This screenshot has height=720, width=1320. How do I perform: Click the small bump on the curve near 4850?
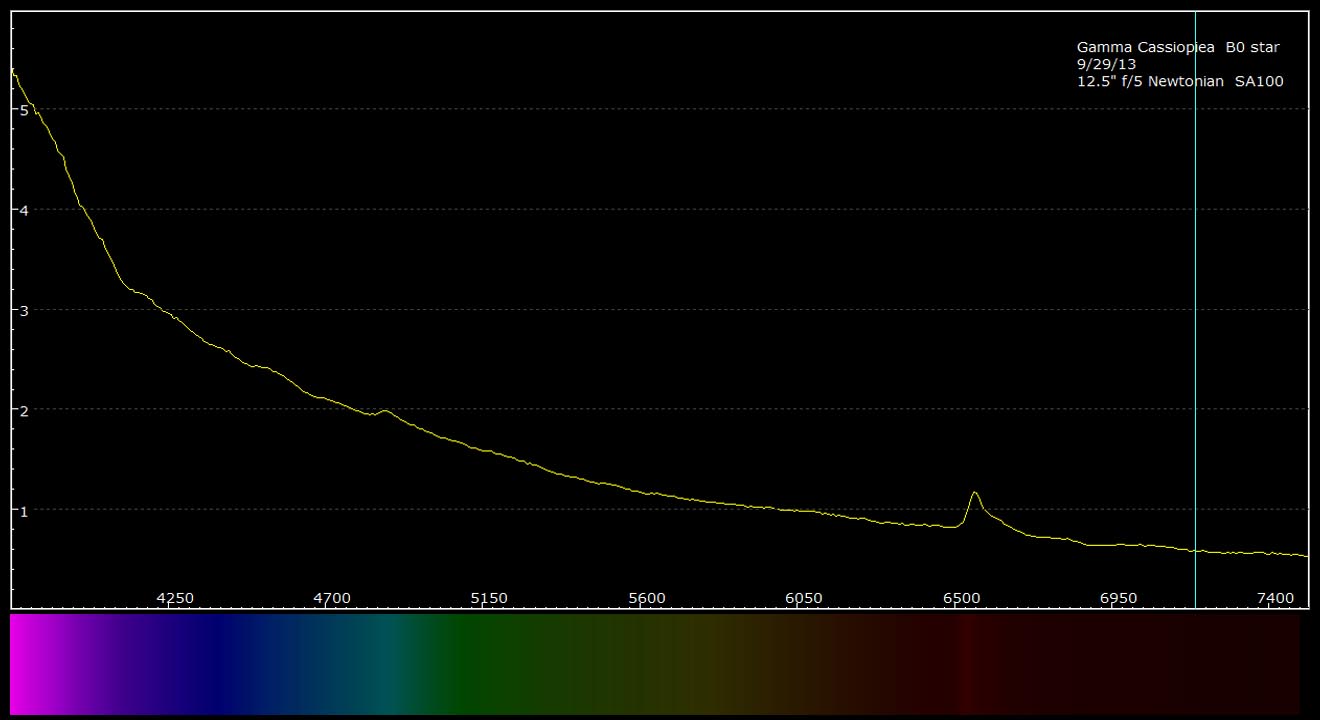383,411
